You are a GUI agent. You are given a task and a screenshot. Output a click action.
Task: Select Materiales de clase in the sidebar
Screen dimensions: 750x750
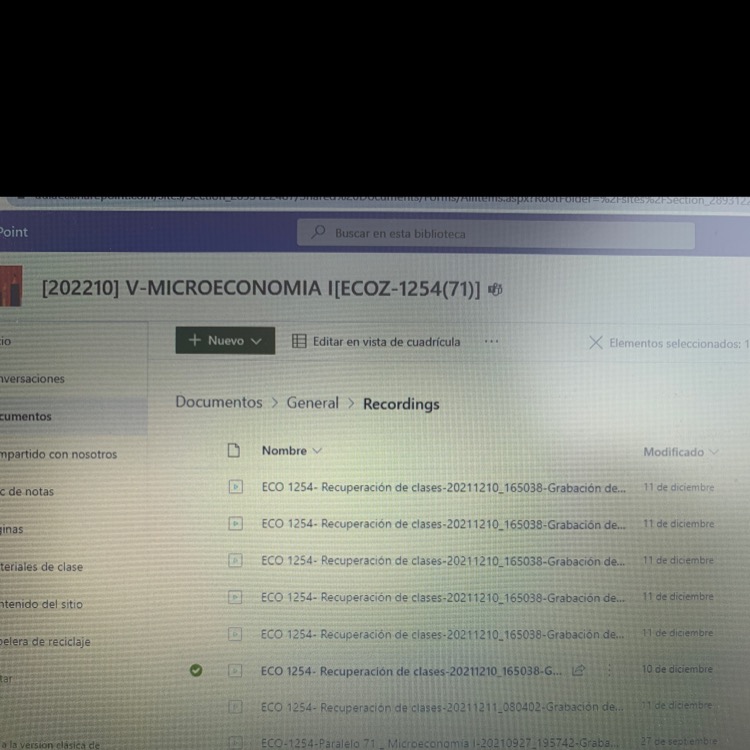click(42, 566)
